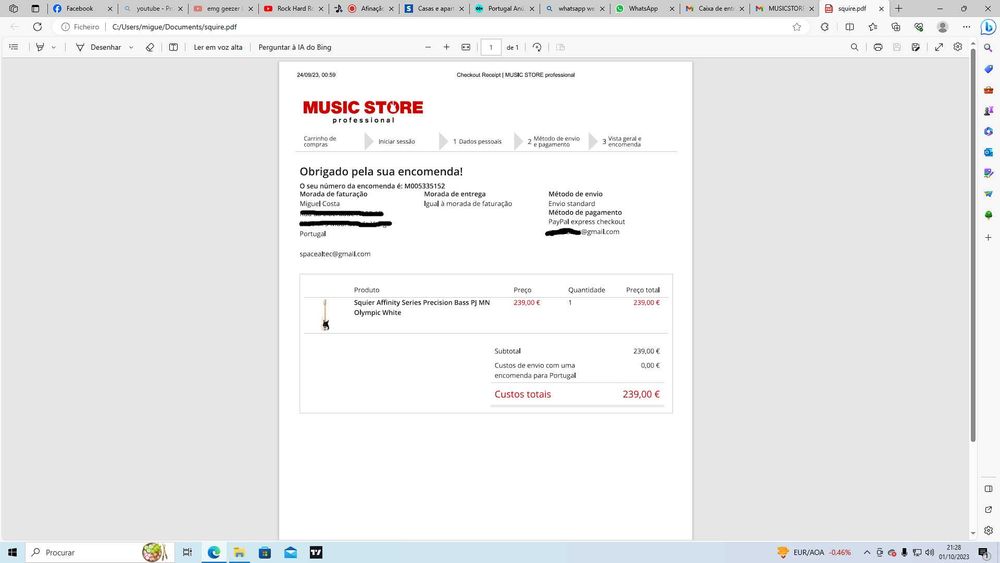Zoom in the PDF with plus button
This screenshot has height=563, width=1000.
[446, 47]
